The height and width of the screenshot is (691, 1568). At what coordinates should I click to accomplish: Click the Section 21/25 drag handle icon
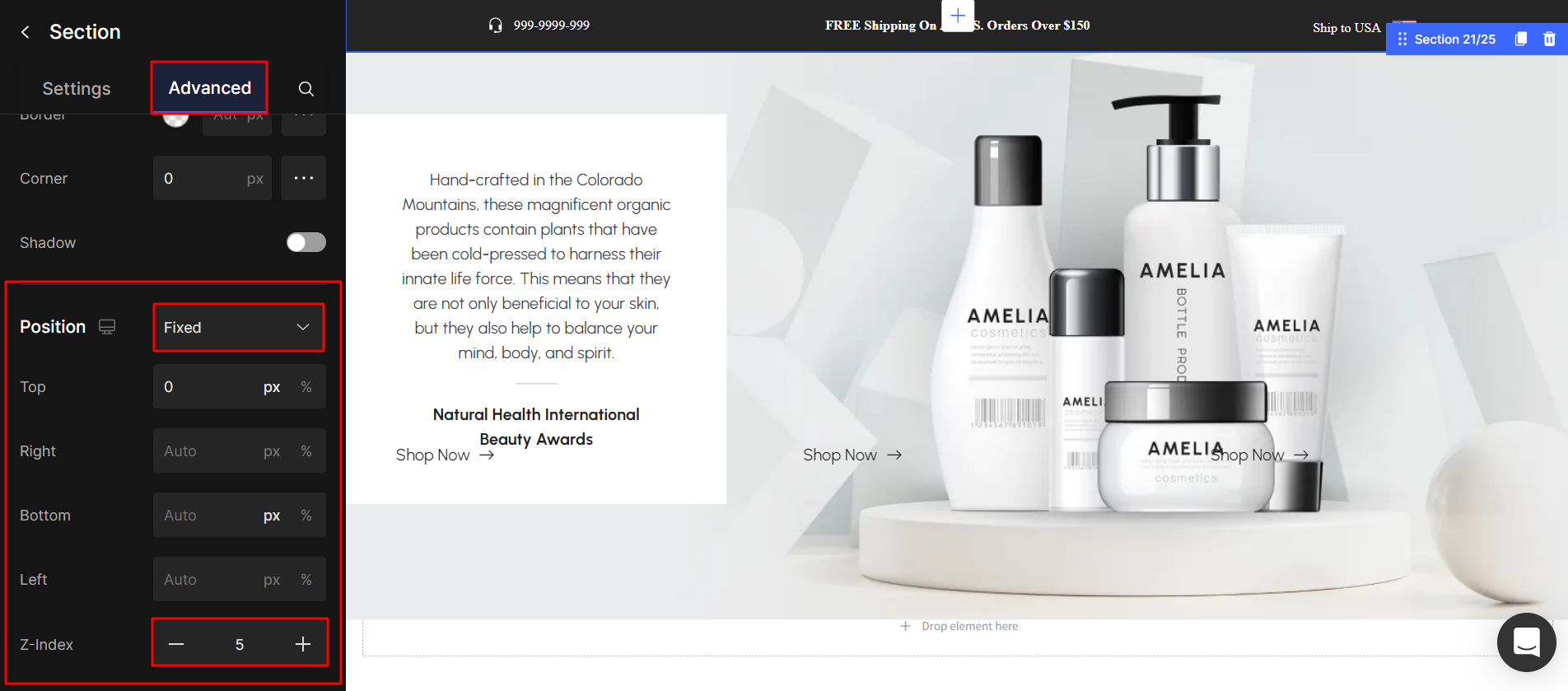point(1402,39)
